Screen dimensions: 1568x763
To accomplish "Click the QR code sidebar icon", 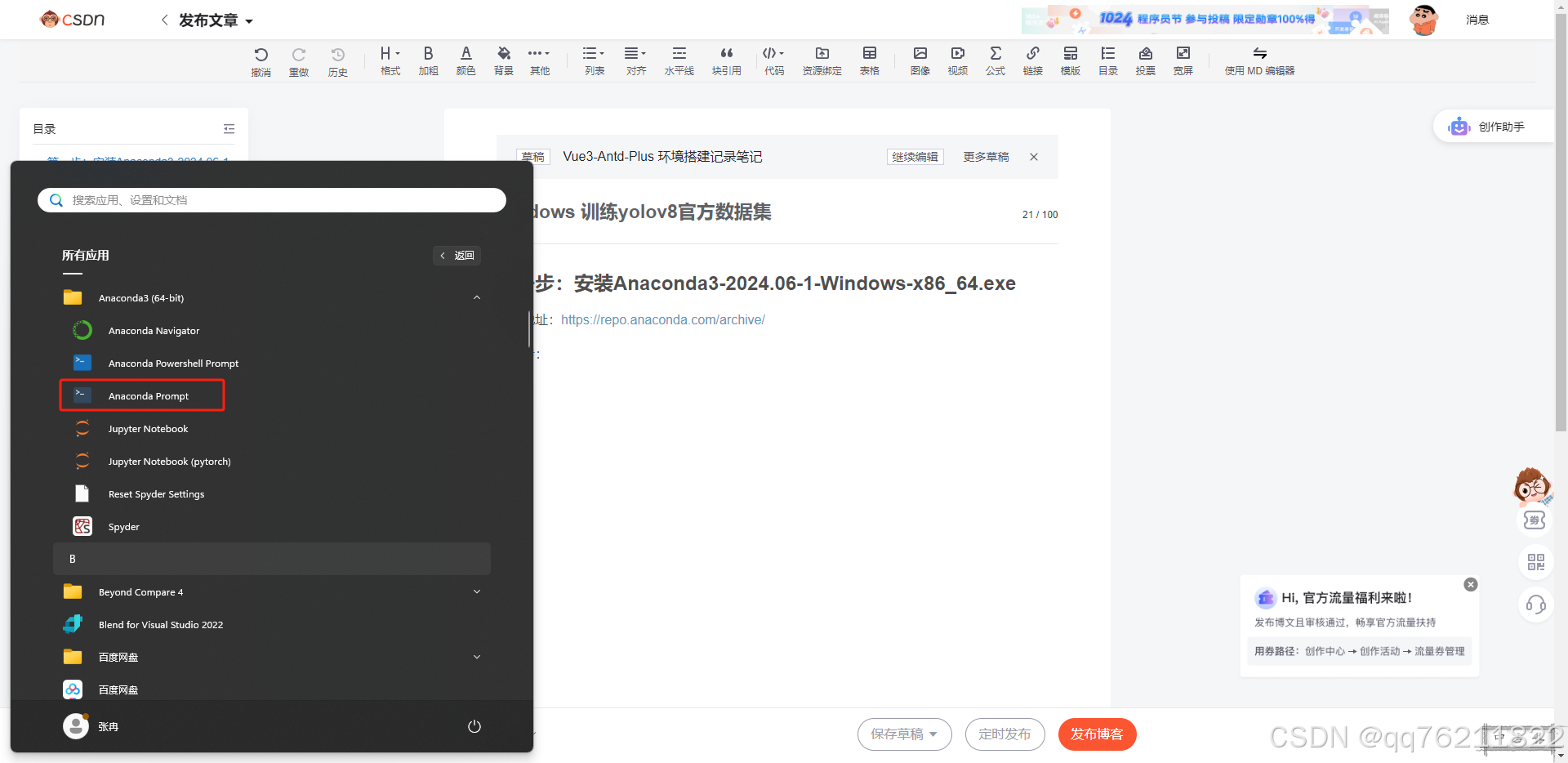I will [x=1536, y=562].
